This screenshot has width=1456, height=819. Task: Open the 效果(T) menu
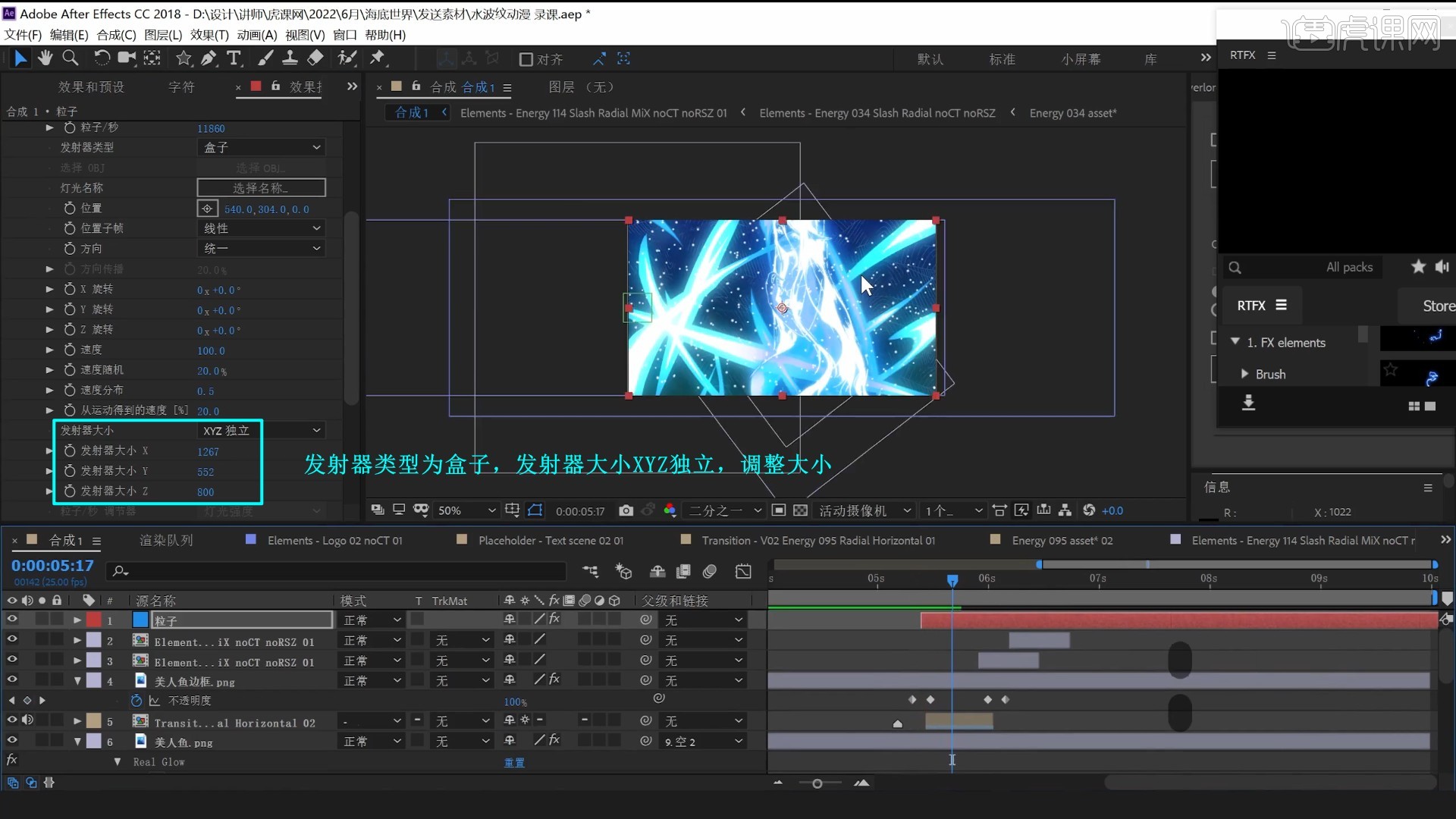(x=209, y=35)
